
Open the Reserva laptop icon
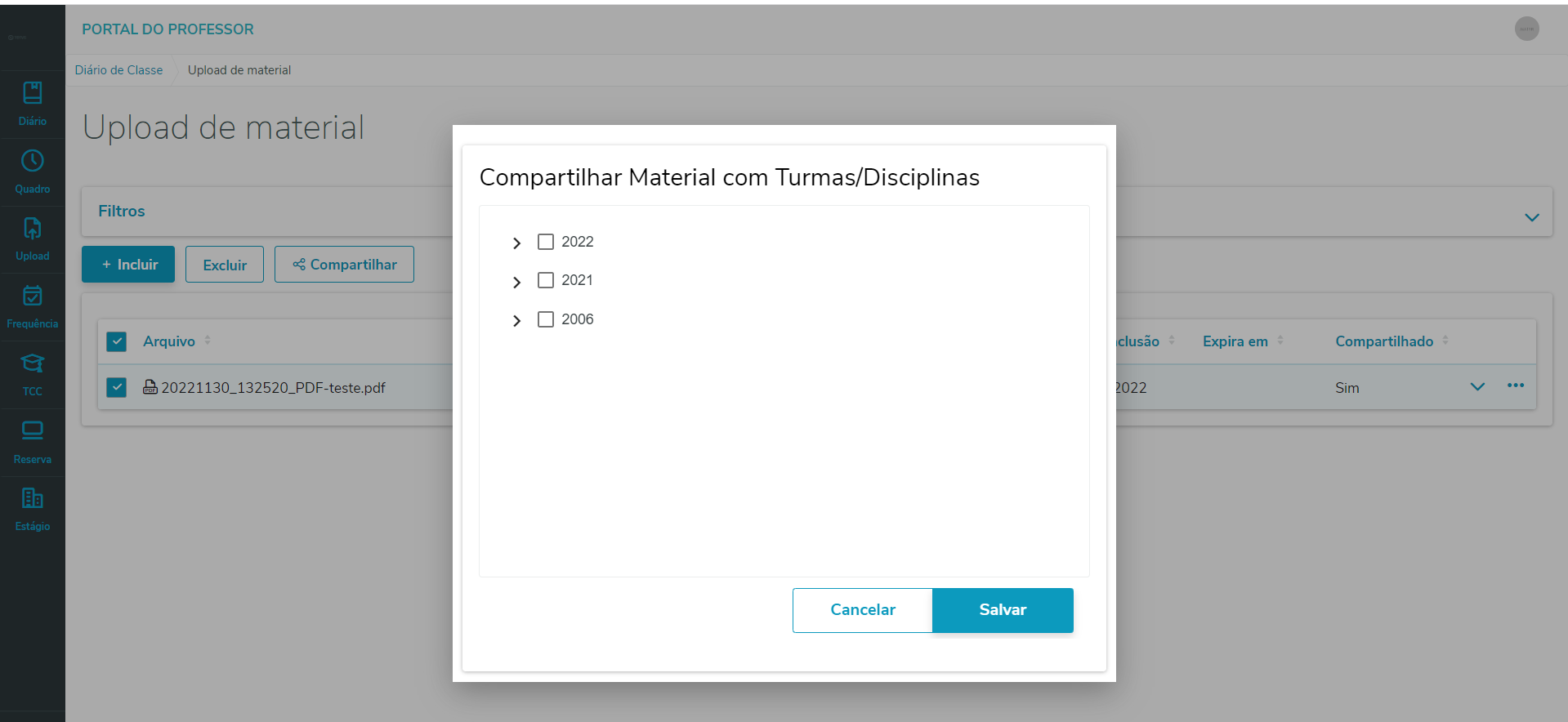click(33, 431)
